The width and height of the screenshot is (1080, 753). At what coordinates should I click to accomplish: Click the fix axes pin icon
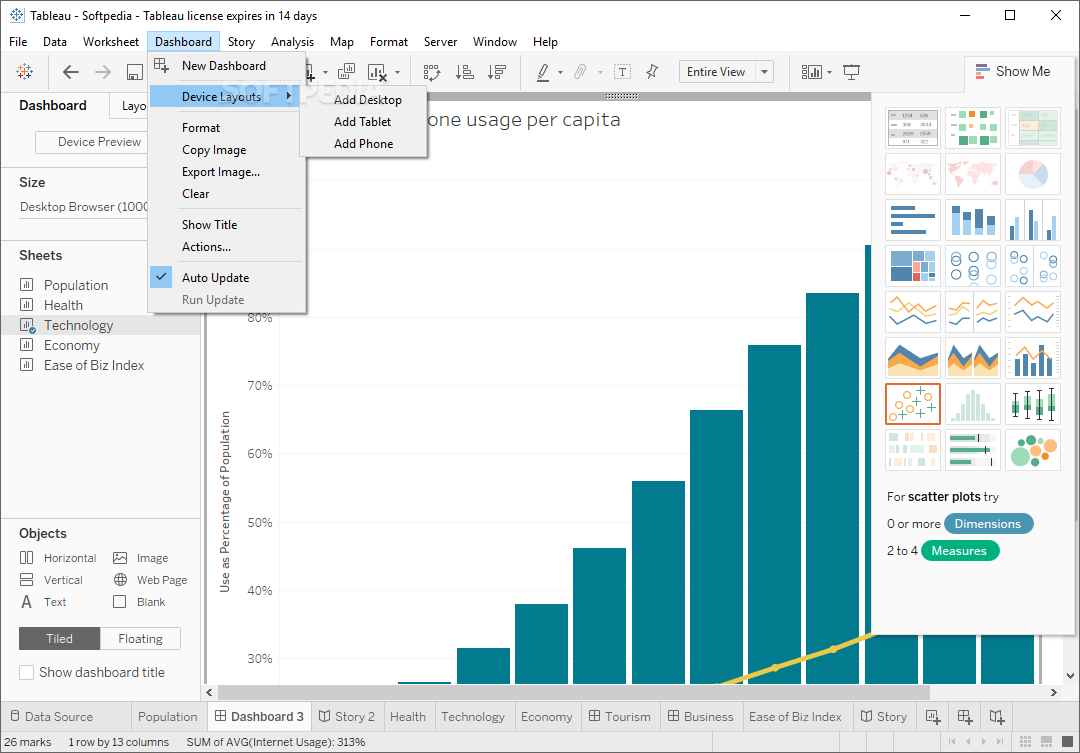pos(652,72)
